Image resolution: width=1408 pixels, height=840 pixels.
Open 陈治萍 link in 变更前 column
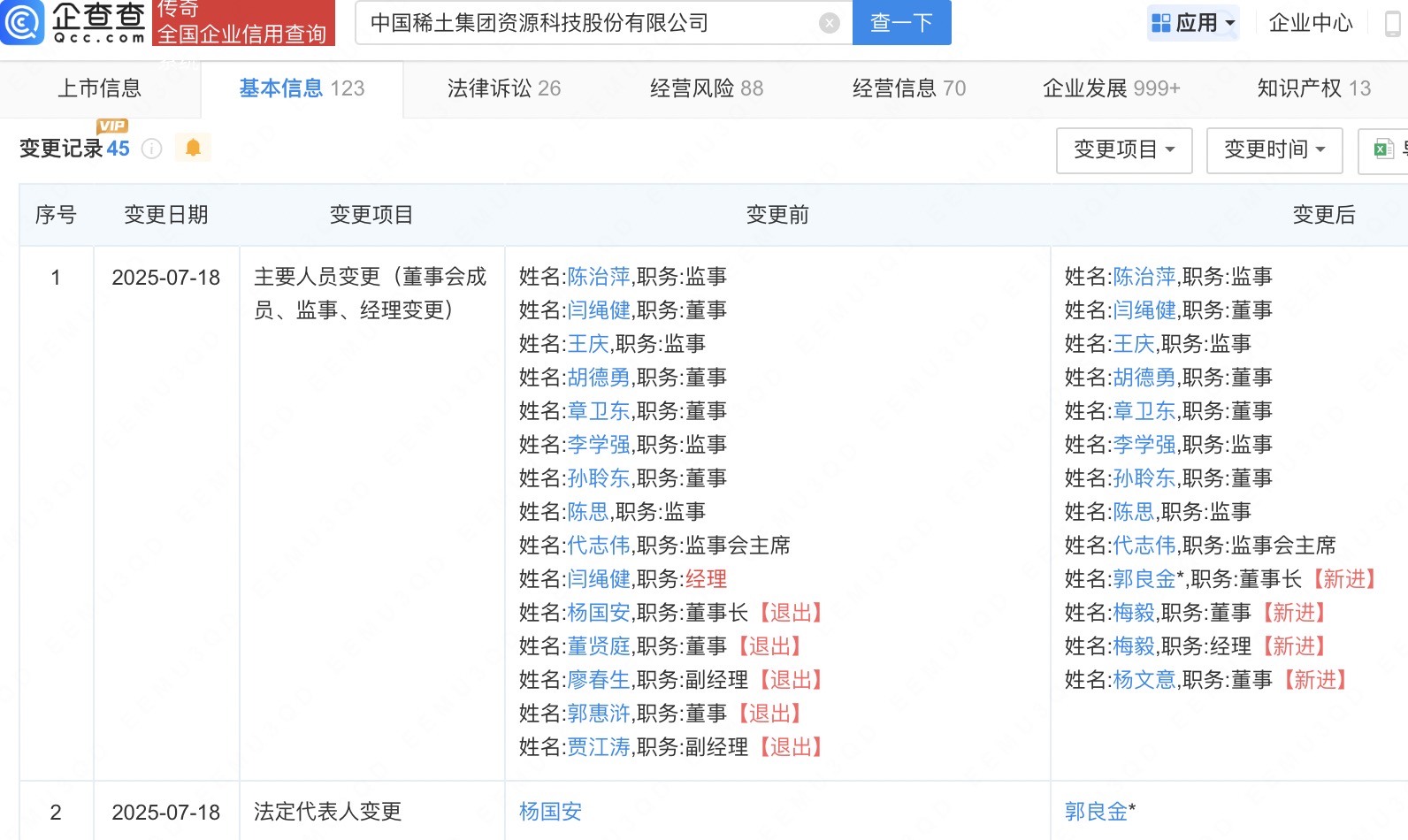pyautogui.click(x=599, y=277)
